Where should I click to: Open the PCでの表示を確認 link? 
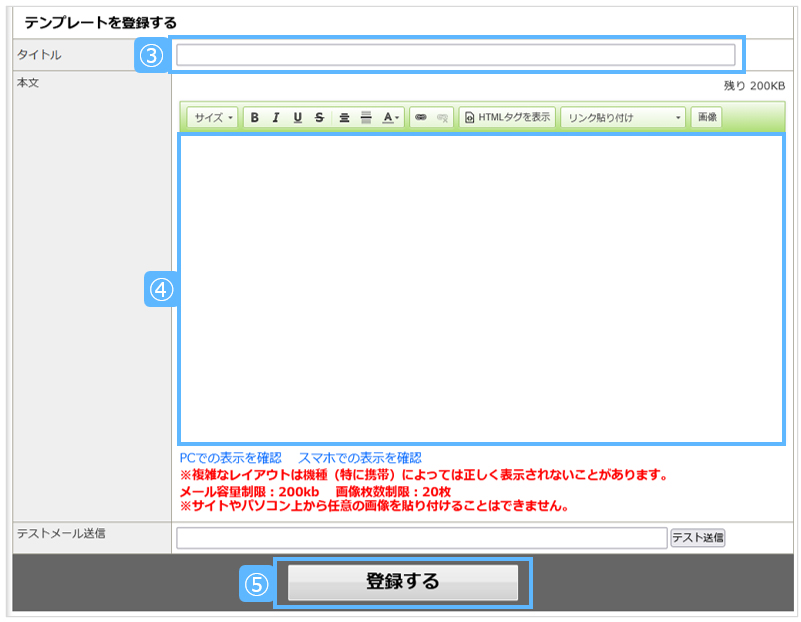point(231,457)
